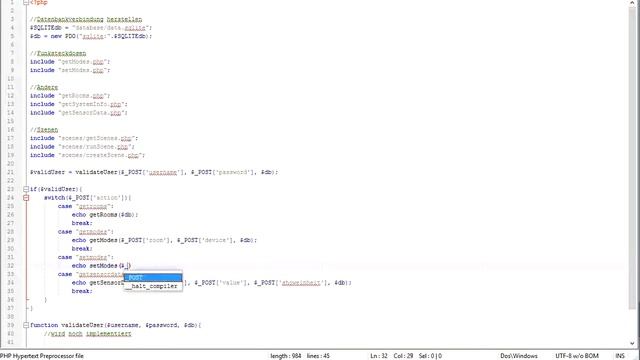Click the break; statement on line 27
Viewport: 640px width, 360px height.
point(82,223)
